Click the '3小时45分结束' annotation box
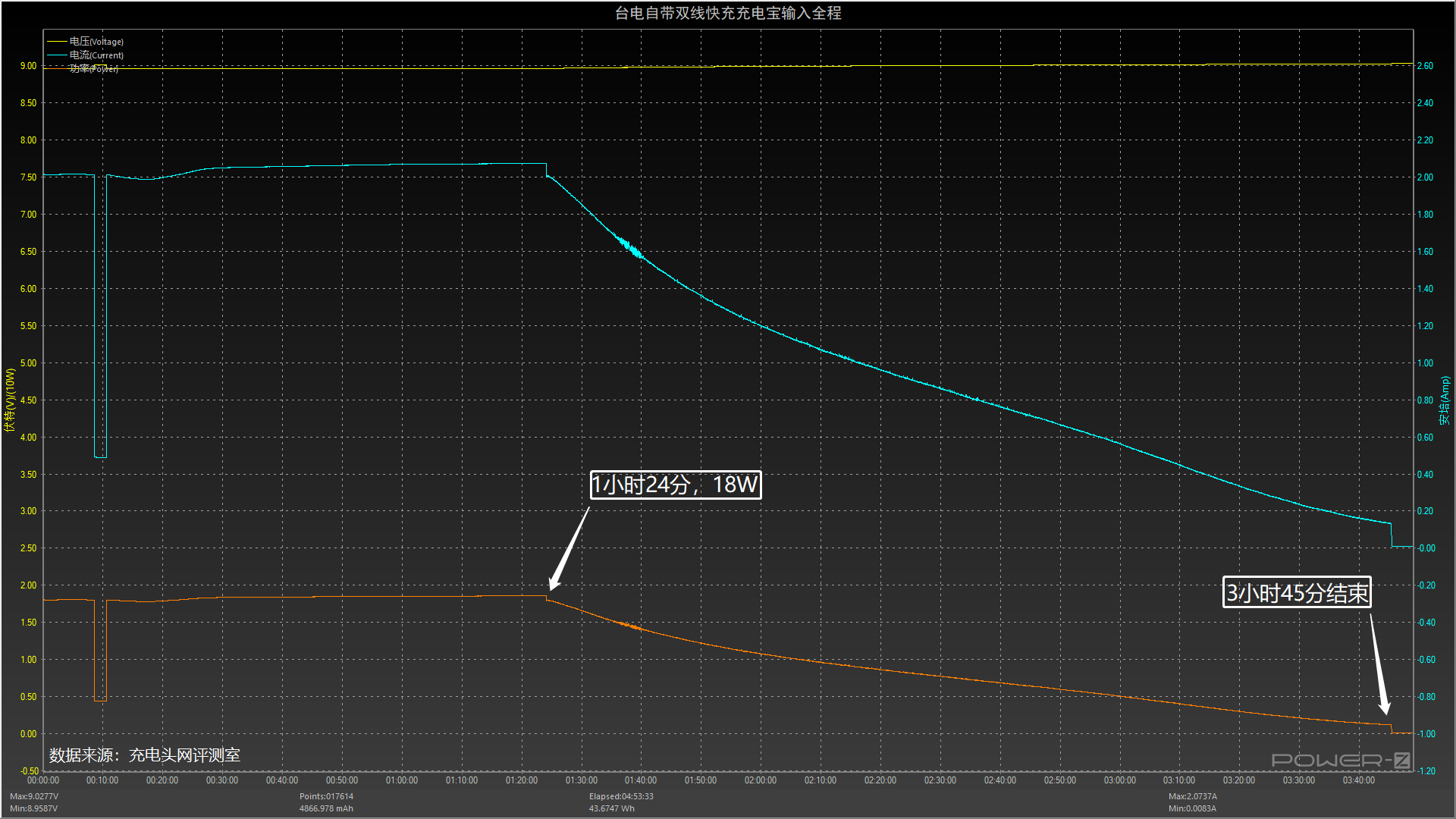1456x819 pixels. click(1297, 592)
